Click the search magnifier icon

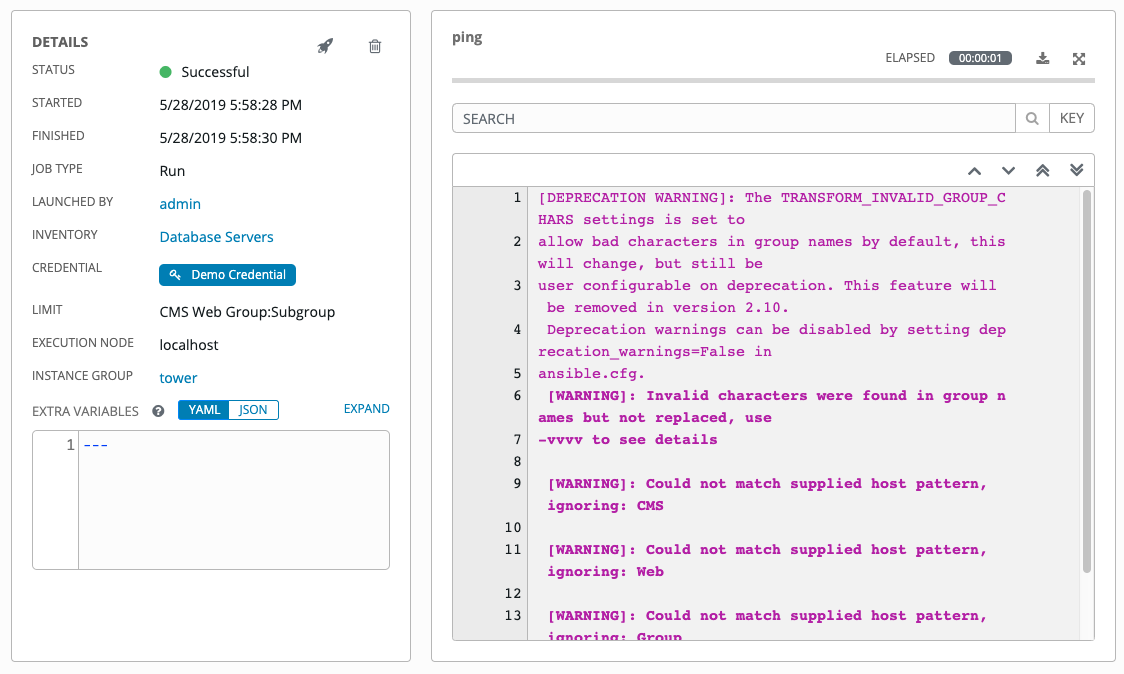click(x=1032, y=119)
